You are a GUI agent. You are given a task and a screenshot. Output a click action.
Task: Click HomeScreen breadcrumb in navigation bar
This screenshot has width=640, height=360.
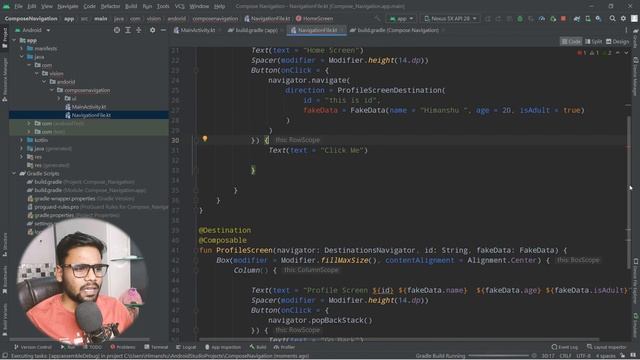click(314, 19)
